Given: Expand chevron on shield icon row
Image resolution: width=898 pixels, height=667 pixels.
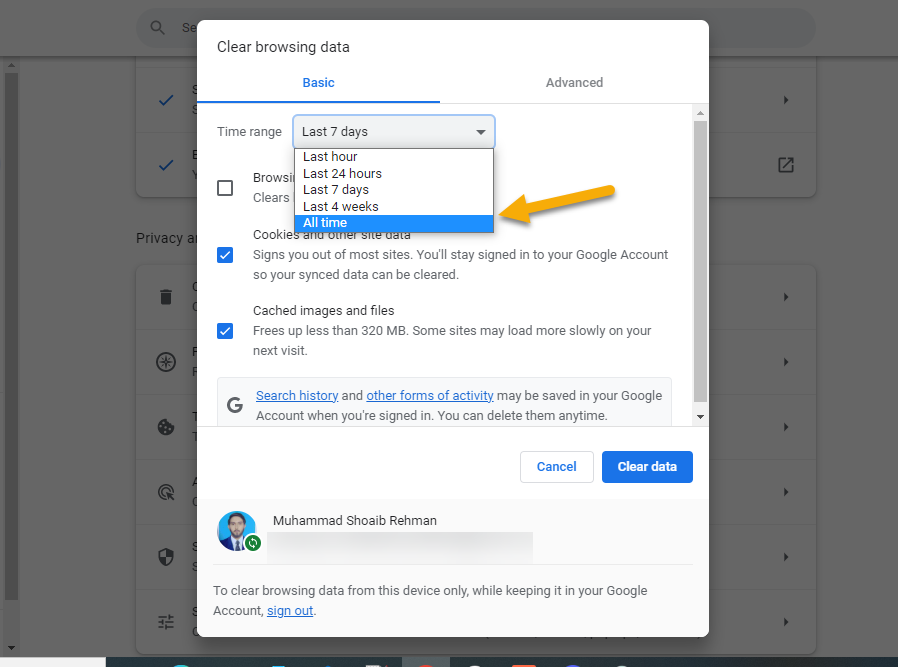Looking at the screenshot, I should point(786,557).
